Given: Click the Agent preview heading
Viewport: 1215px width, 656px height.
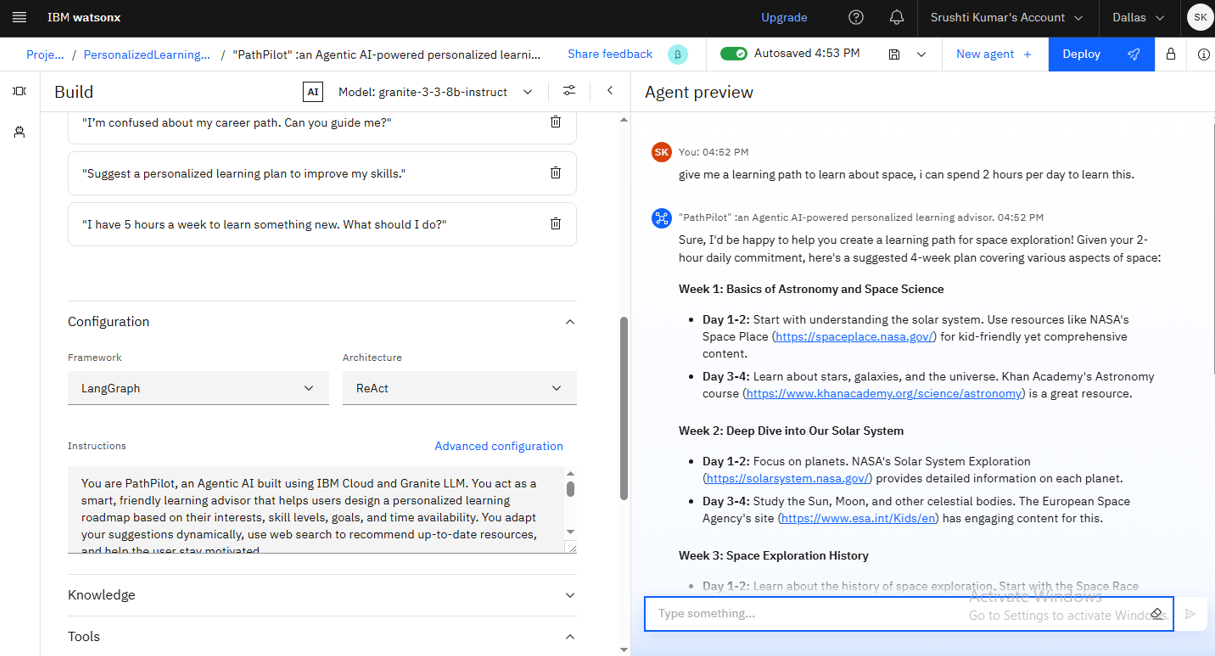Looking at the screenshot, I should tap(699, 92).
